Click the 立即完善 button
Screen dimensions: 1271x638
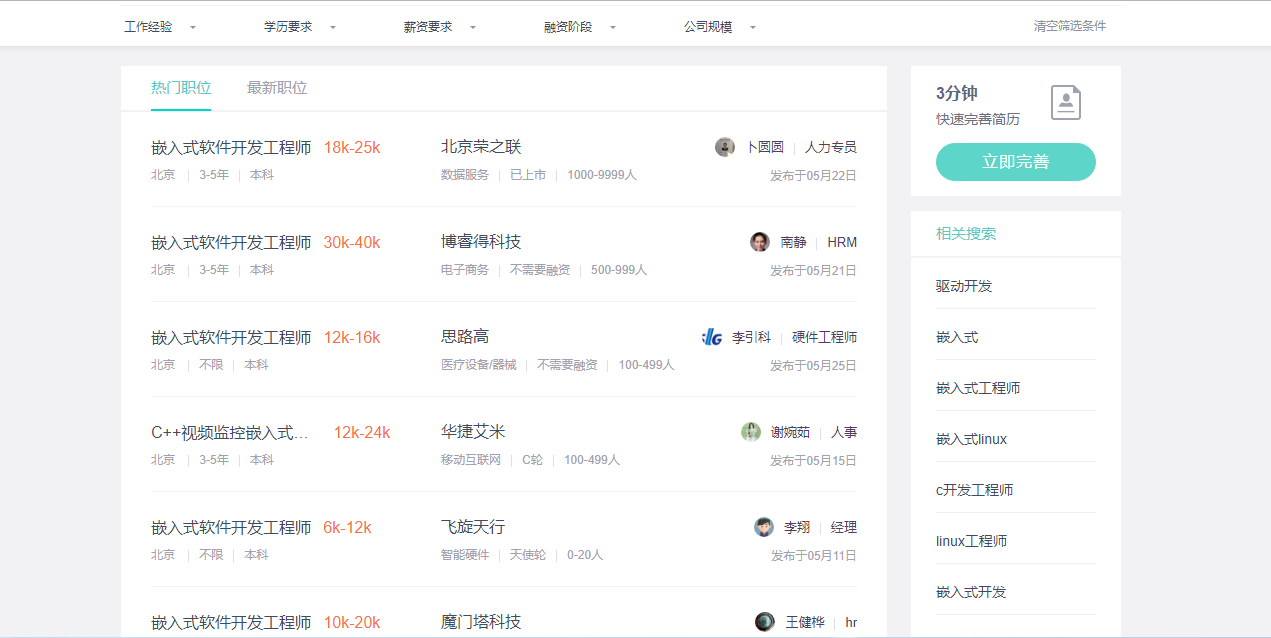point(1016,162)
